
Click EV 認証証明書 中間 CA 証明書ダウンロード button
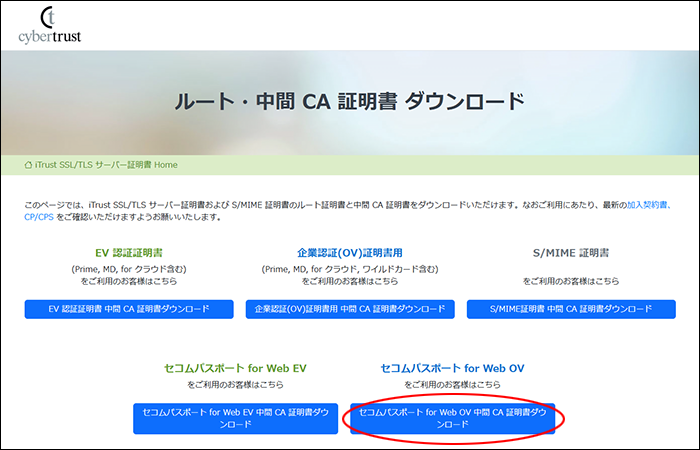[x=129, y=309]
